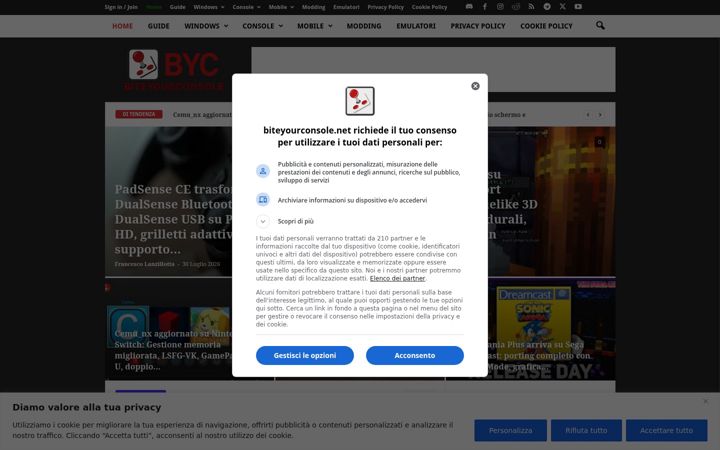Open the RSS feed icon in top bar
The image size is (720, 450).
531,7
